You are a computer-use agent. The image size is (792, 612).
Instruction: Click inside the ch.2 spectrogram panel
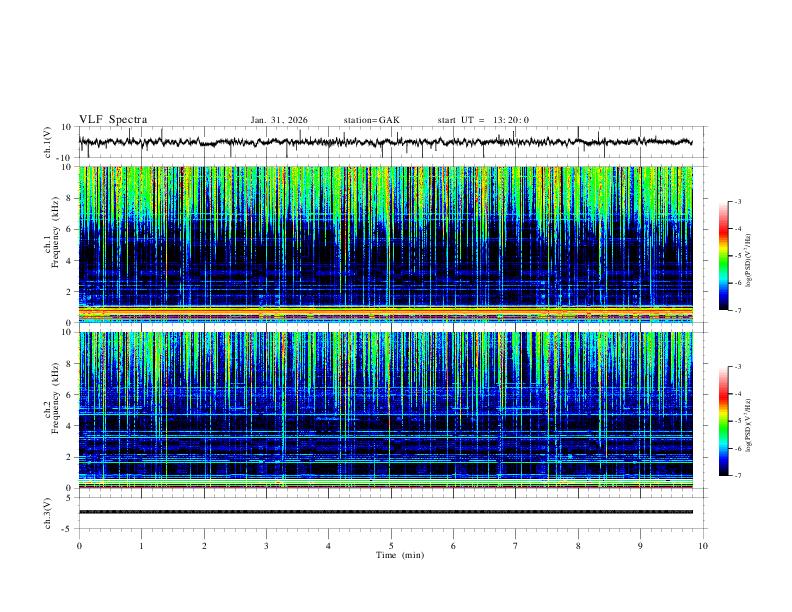point(385,410)
